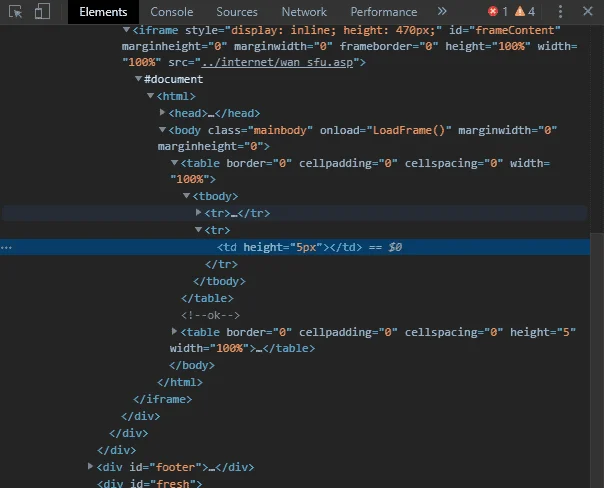Collapse the html node arrow

pyautogui.click(x=151, y=96)
